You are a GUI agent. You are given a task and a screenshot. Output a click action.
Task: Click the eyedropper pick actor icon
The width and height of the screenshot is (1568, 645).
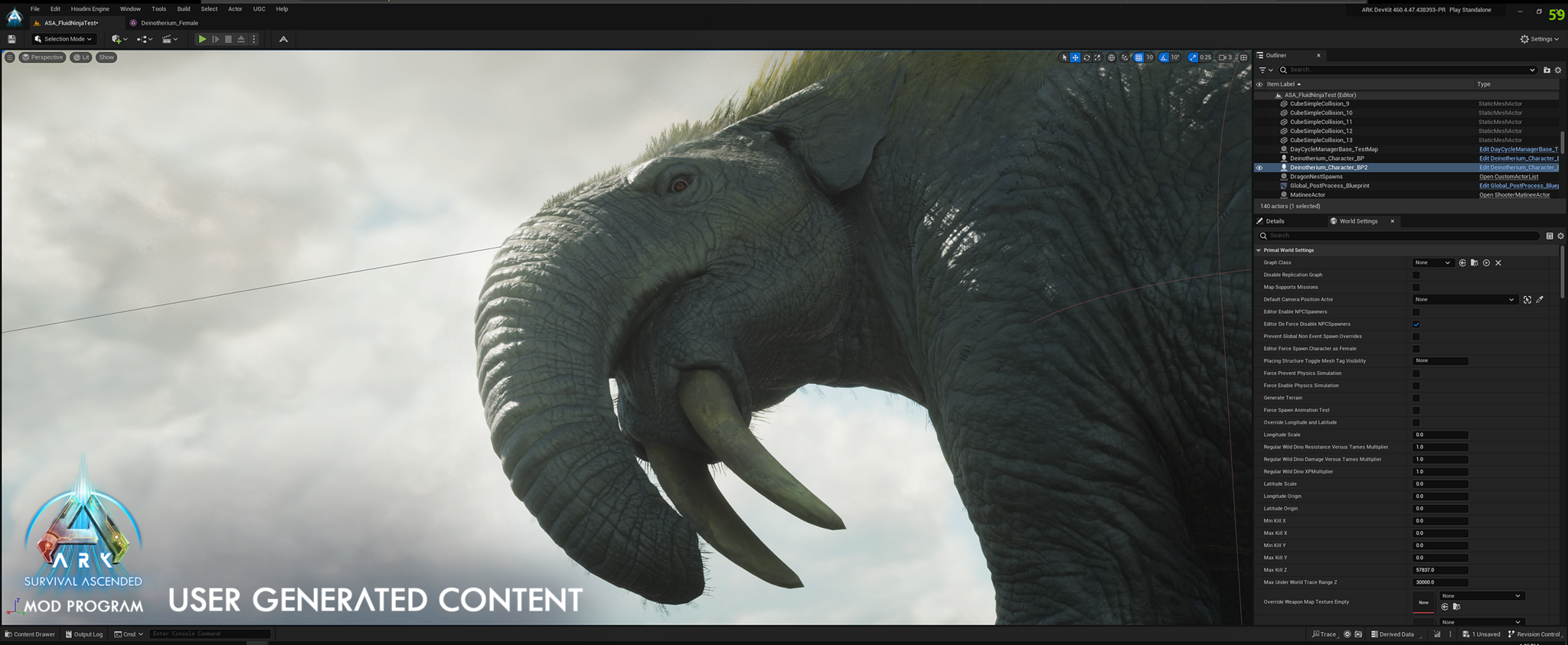pyautogui.click(x=1540, y=300)
